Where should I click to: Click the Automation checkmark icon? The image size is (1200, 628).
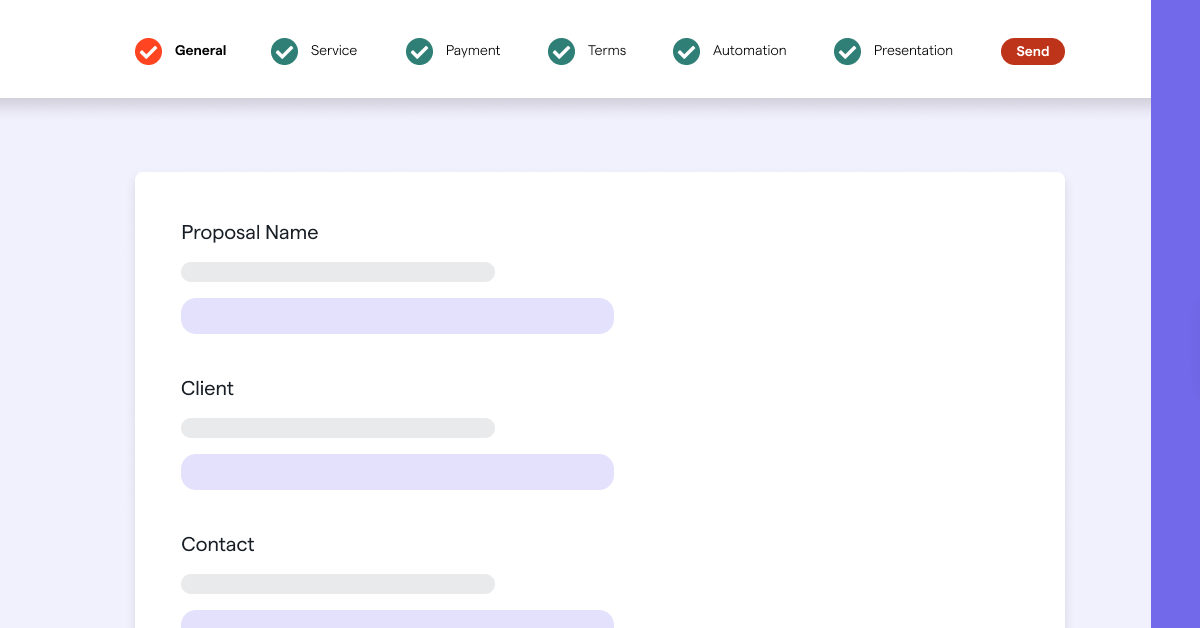(x=686, y=51)
